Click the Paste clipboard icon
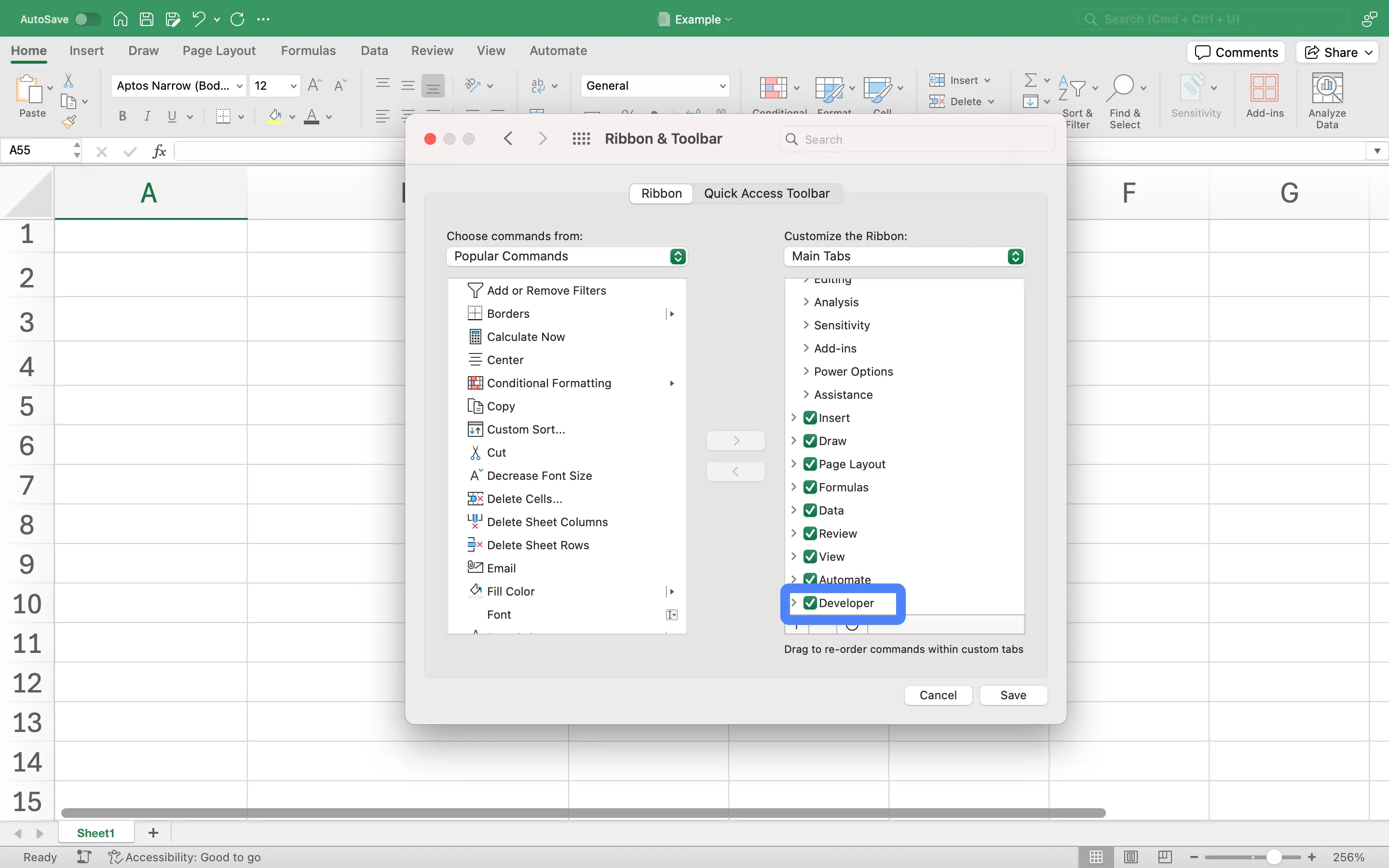 pyautogui.click(x=29, y=90)
